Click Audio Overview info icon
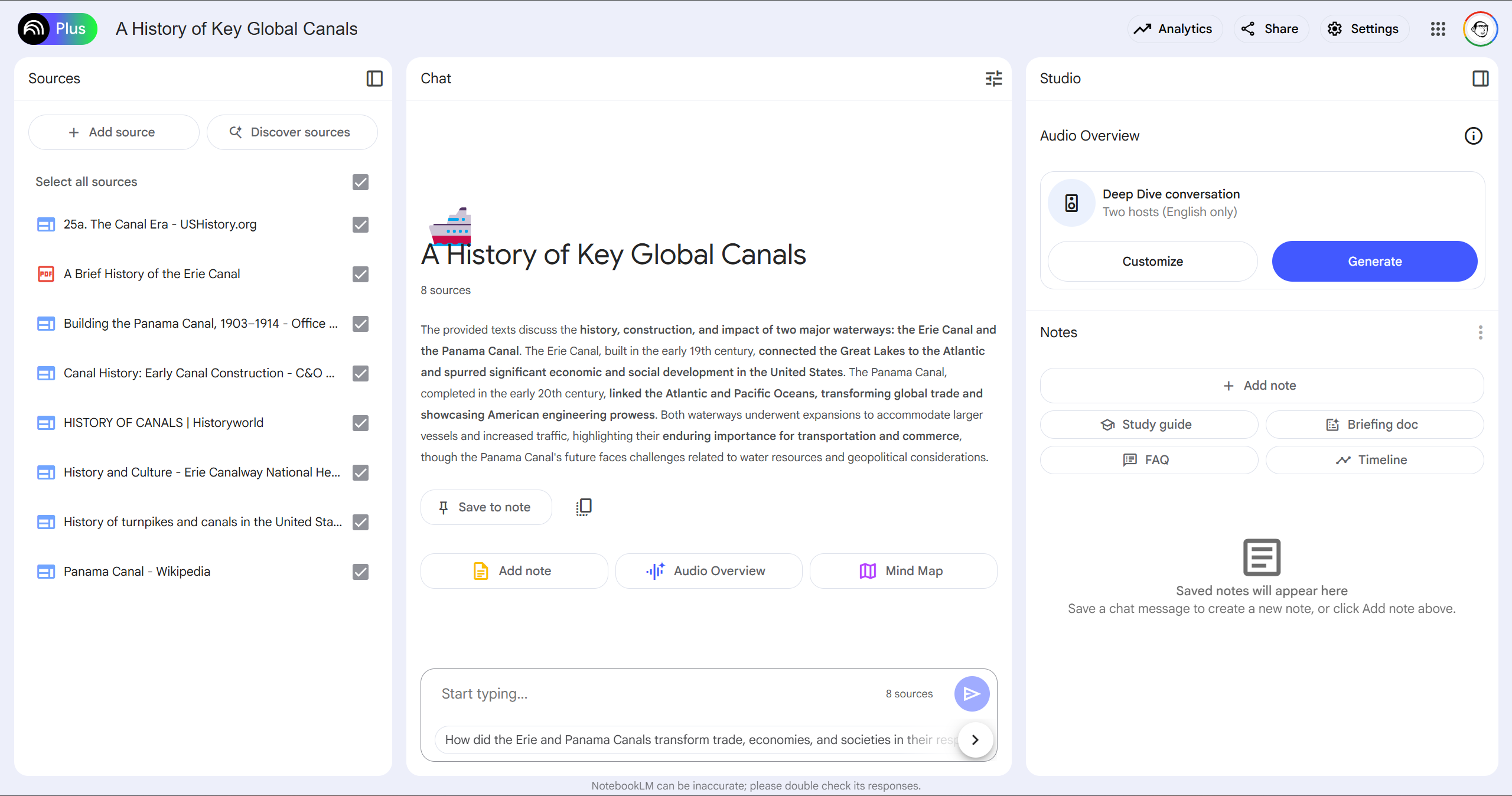 click(1473, 136)
